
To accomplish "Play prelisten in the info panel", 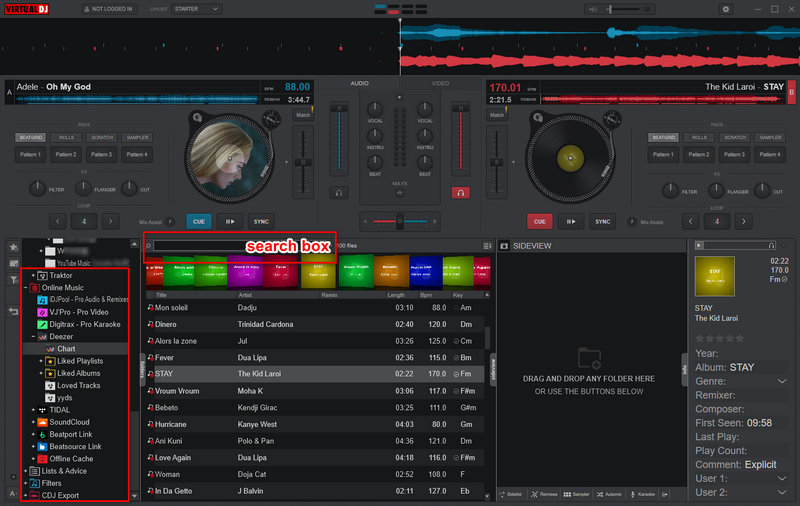I will (699, 245).
